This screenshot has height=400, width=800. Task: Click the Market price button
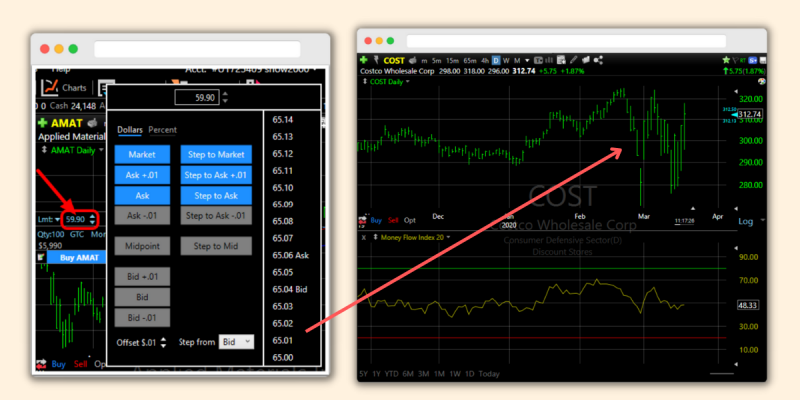click(x=142, y=155)
